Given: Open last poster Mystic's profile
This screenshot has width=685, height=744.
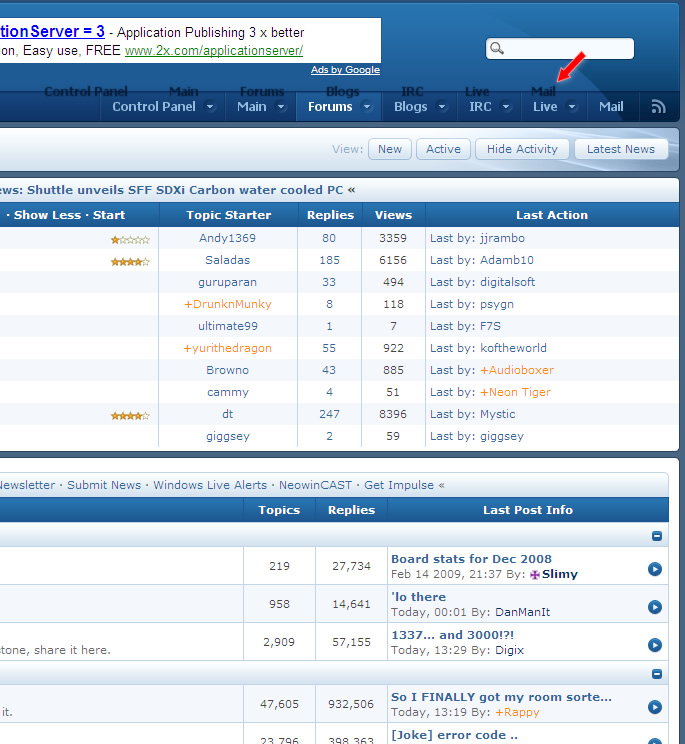Looking at the screenshot, I should [497, 414].
